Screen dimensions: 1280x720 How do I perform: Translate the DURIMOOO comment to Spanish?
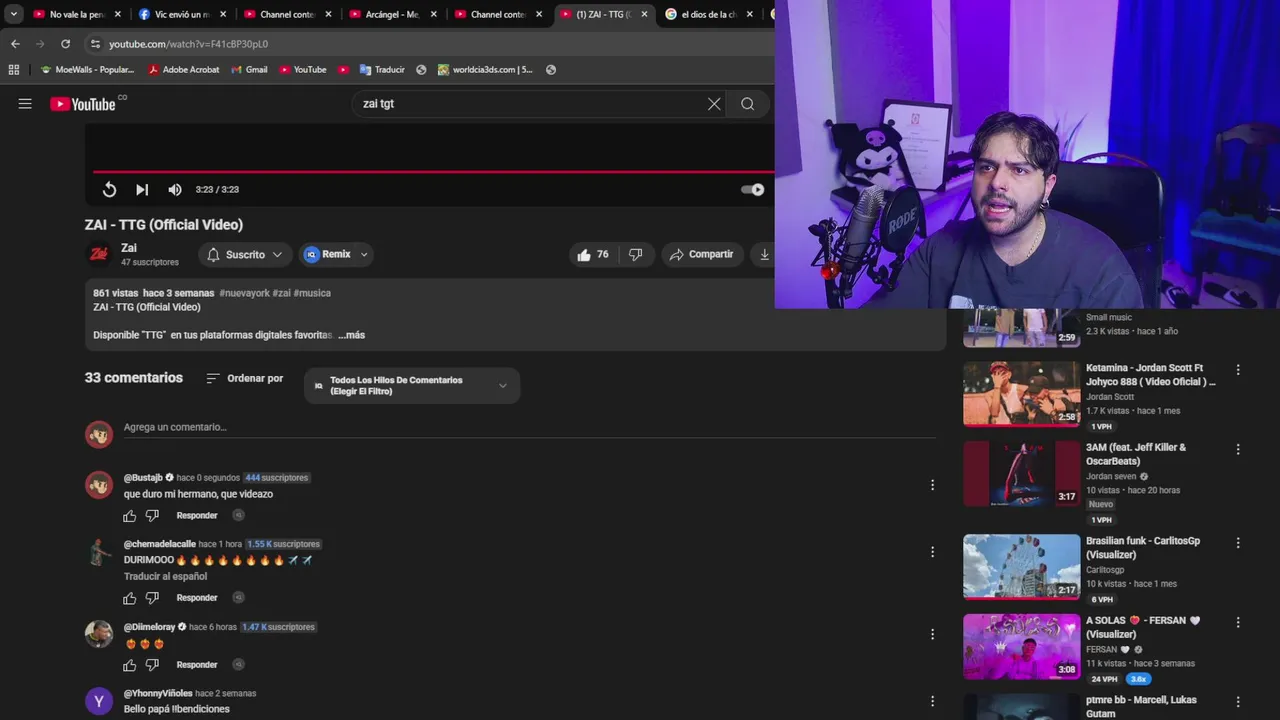click(165, 577)
